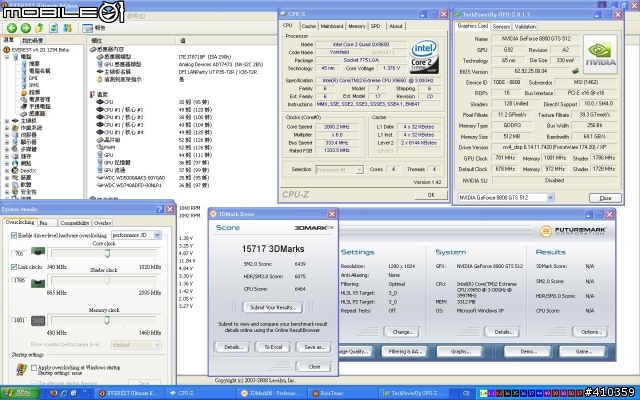Switch to TechPowerUp GPU-Z taskbar button

(414, 393)
